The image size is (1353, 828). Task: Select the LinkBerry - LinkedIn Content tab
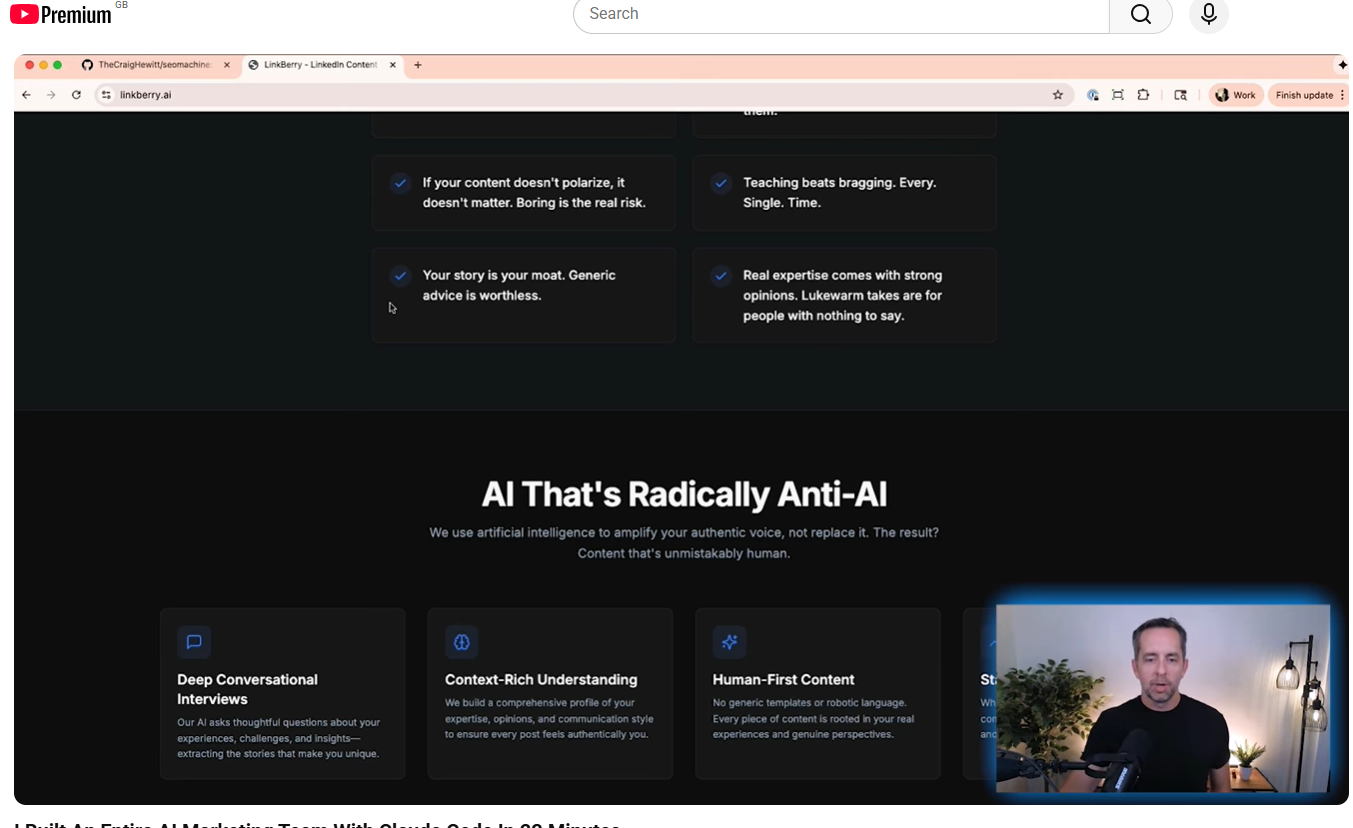click(x=320, y=65)
